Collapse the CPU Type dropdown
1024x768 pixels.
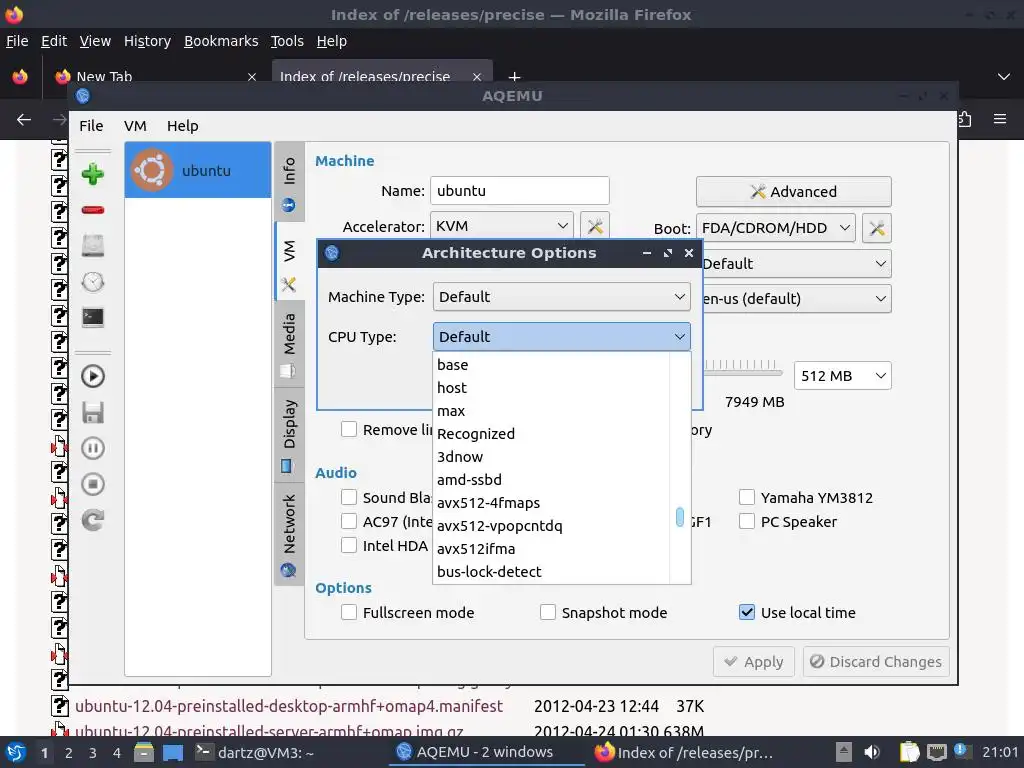(562, 336)
